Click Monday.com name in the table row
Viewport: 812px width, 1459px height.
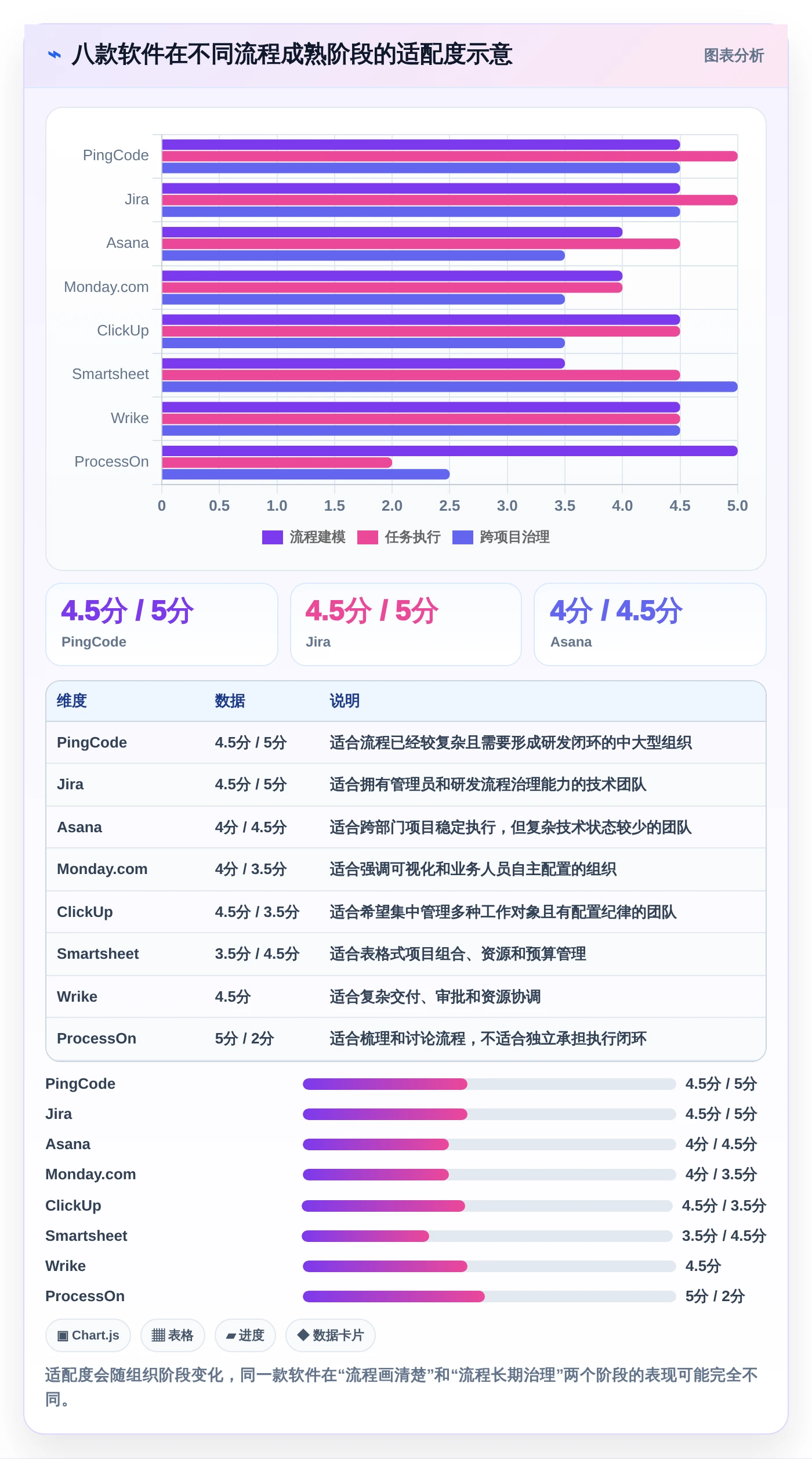102,869
